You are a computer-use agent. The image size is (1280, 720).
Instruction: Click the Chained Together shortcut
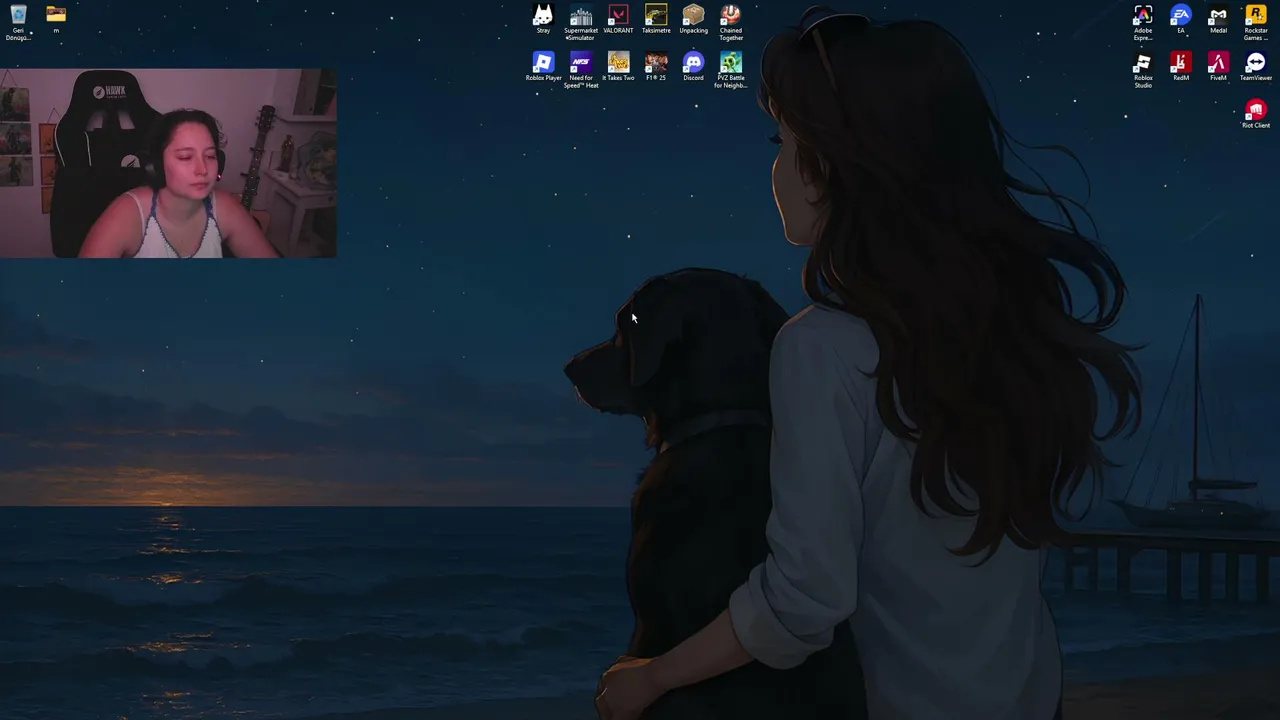tap(731, 22)
